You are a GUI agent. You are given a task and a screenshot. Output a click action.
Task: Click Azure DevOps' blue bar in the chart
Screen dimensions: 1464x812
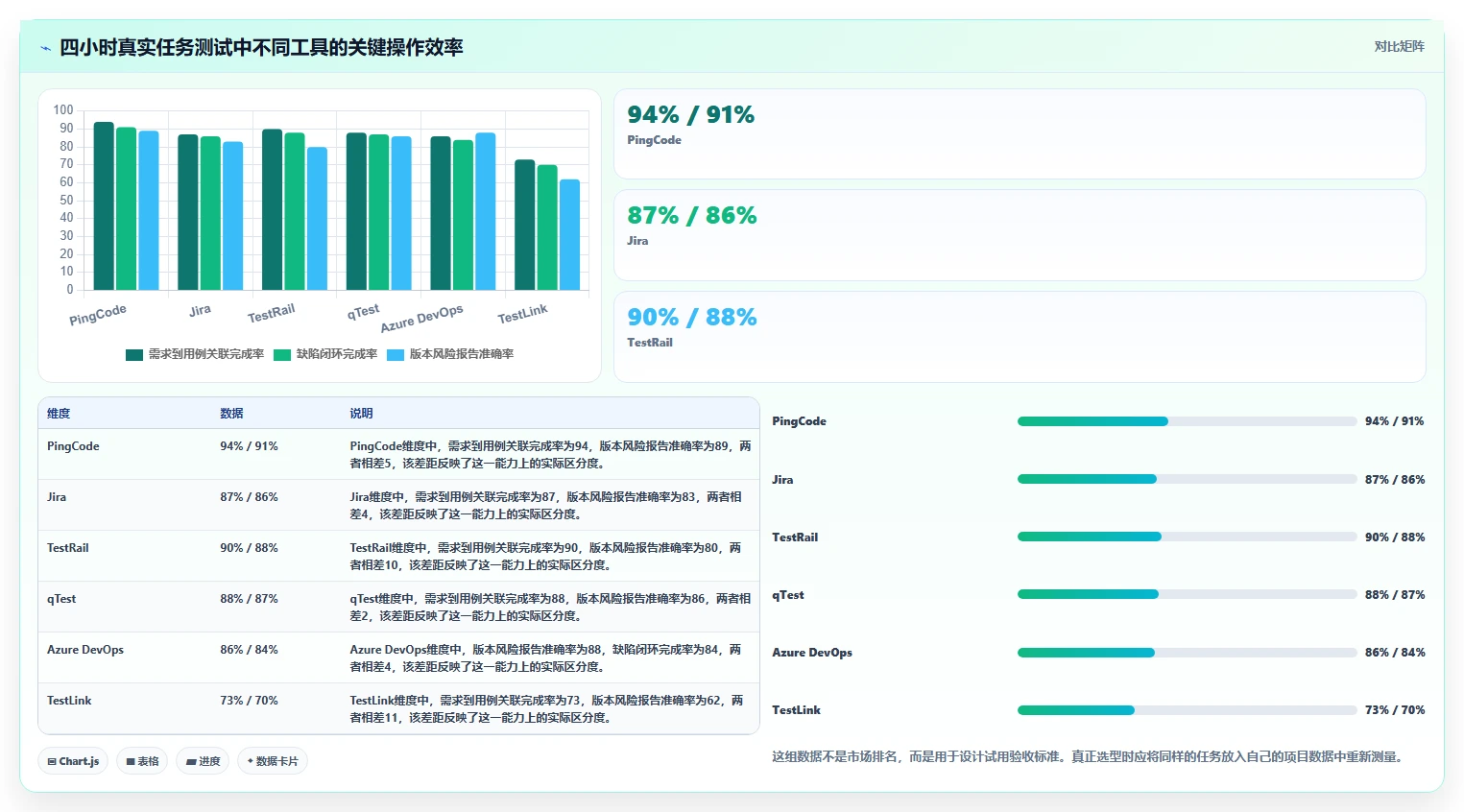(486, 211)
